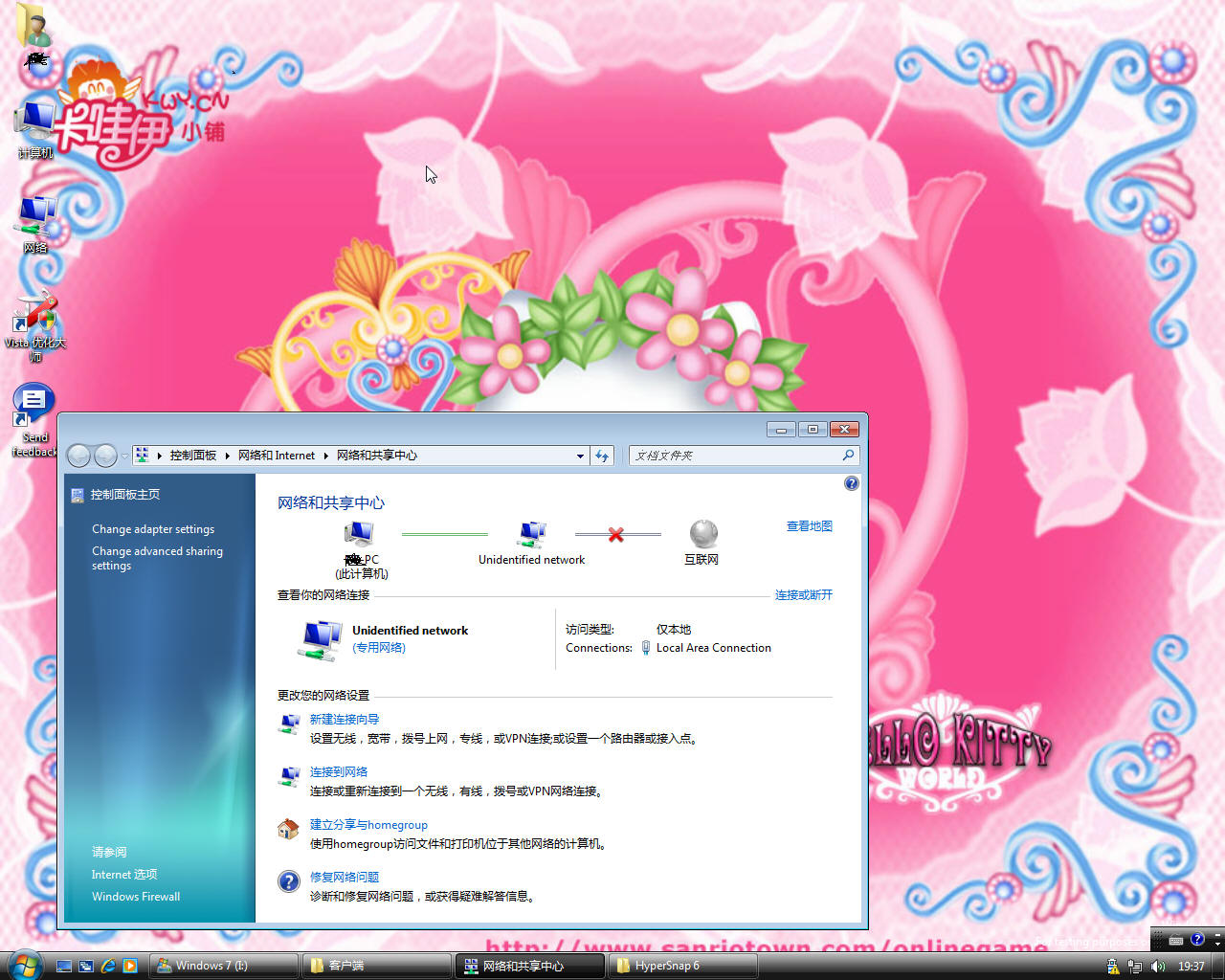Click the Back navigation arrow
1225x980 pixels.
[x=79, y=456]
